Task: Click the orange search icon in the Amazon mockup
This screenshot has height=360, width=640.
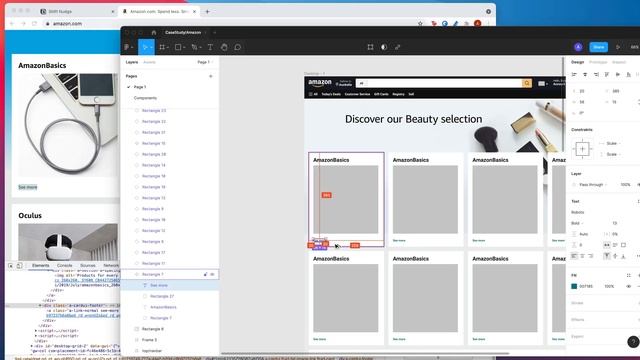Action: click(x=527, y=83)
